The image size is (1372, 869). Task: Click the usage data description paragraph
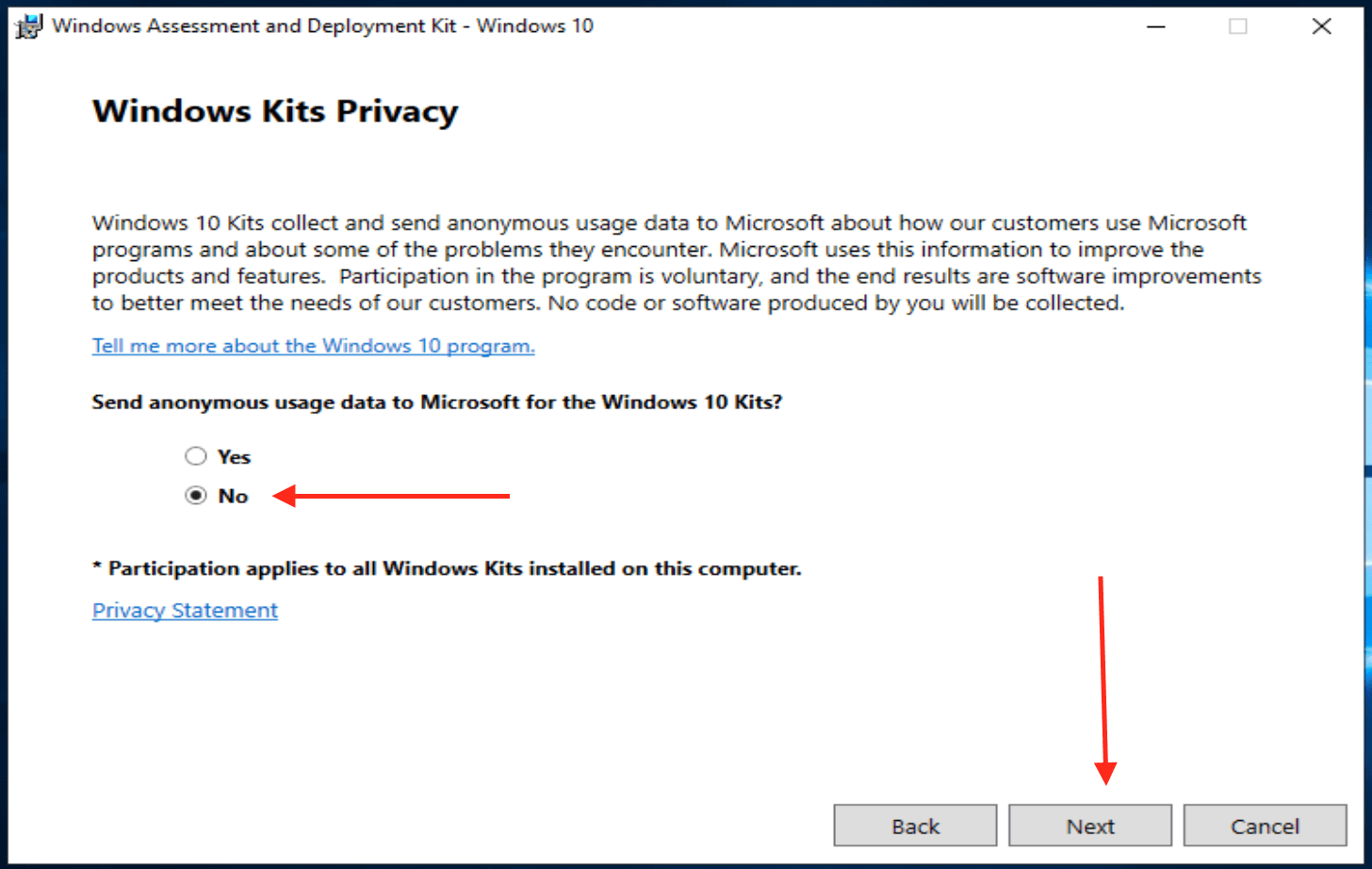(x=675, y=263)
